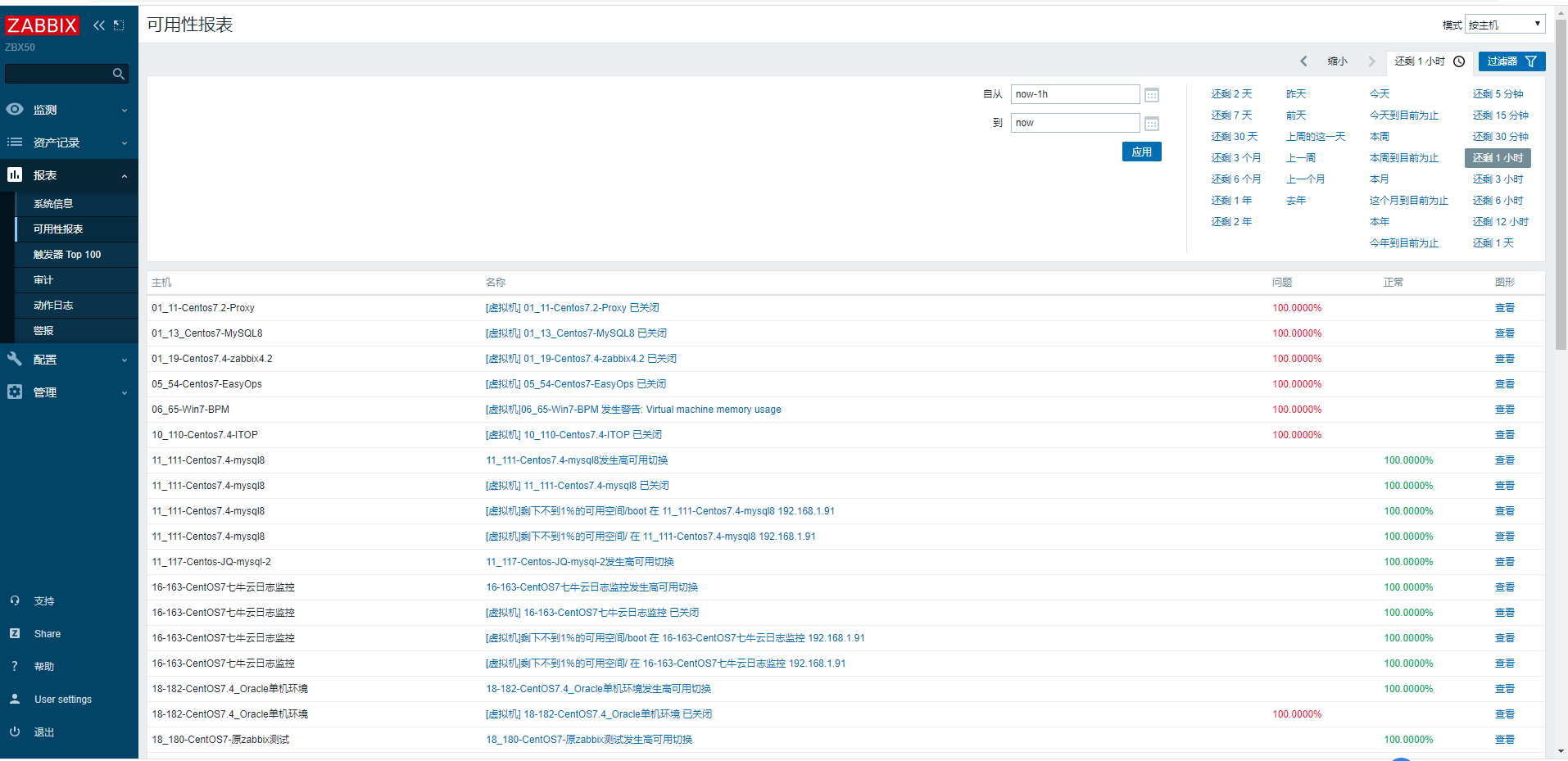Select 还剩 1 天 time range

coord(1493,243)
